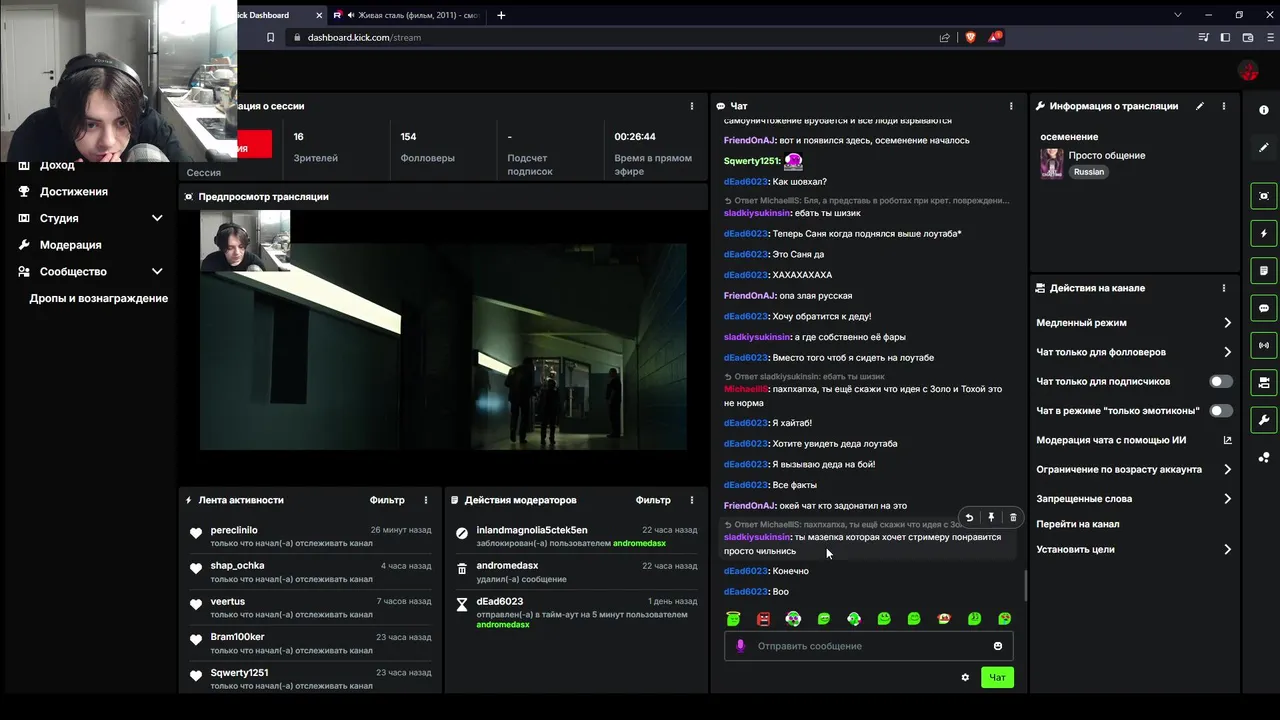Toggle the channel actions camera icon in sidebar
This screenshot has width=1280, height=720.
point(1264,382)
